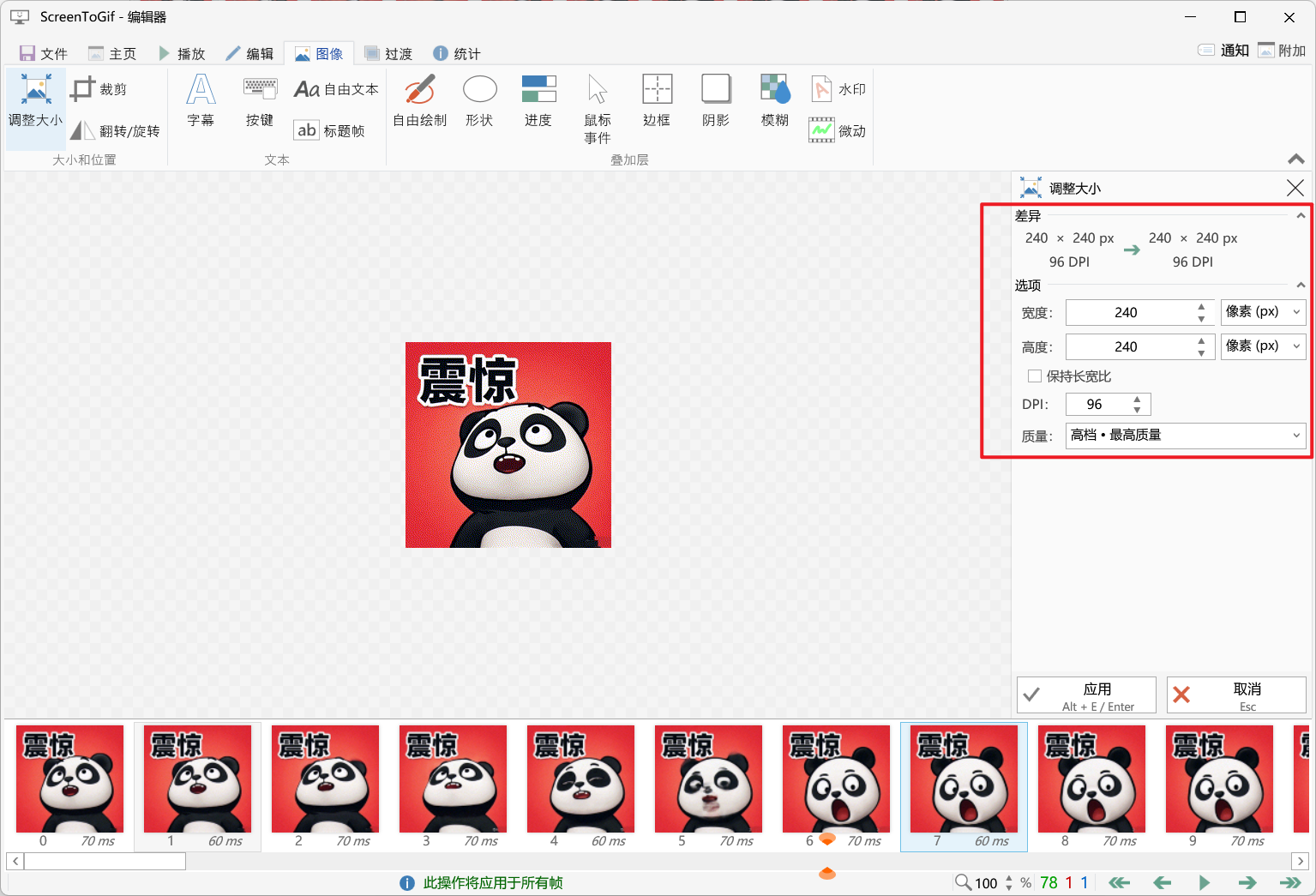Select frame 0 thumbnail
The image size is (1316, 896).
[69, 786]
